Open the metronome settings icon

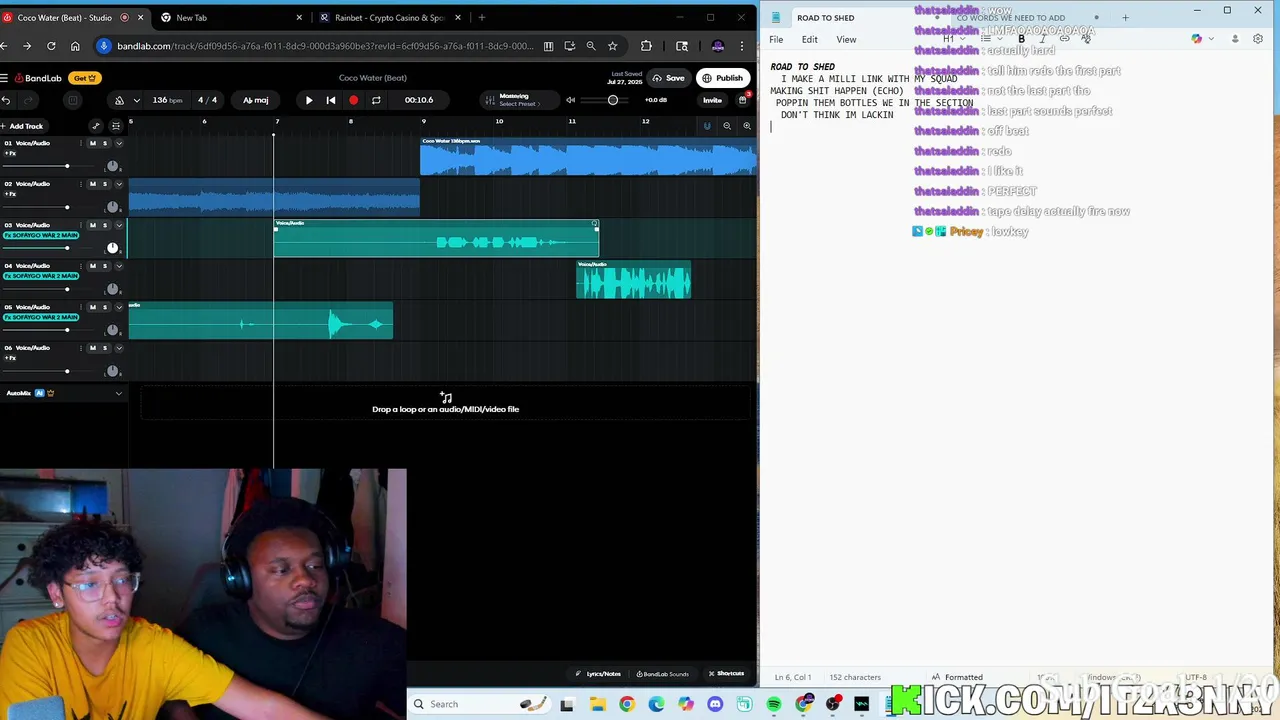tap(120, 100)
